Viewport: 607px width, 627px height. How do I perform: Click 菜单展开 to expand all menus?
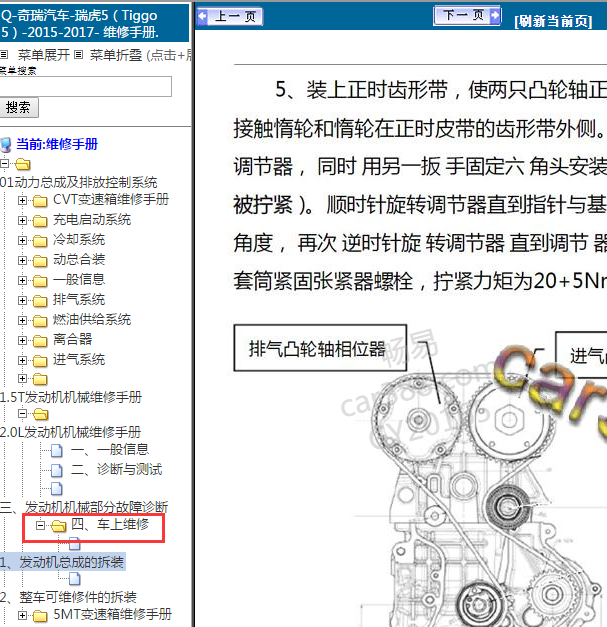pos(44,54)
